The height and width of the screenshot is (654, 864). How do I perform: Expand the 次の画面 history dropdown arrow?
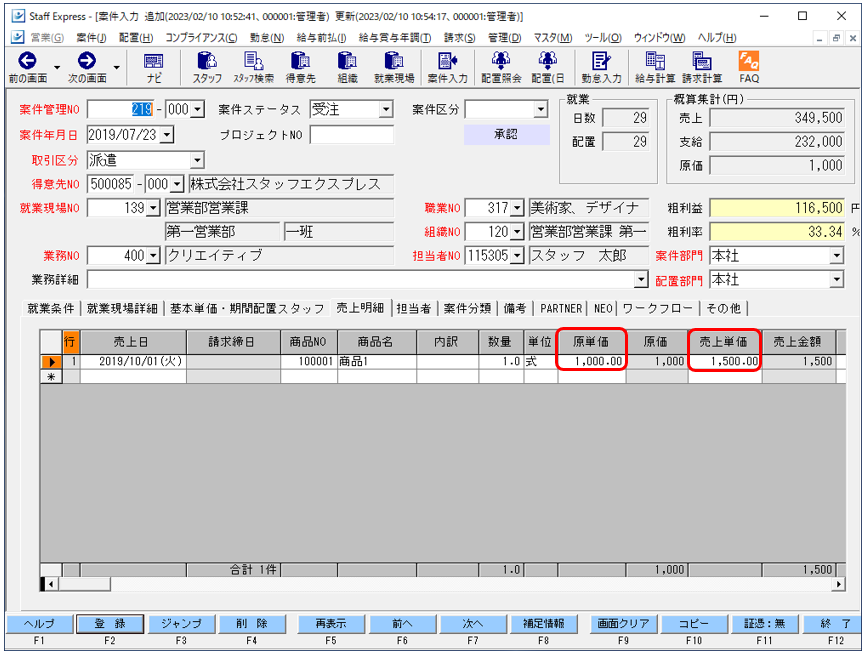(116, 68)
